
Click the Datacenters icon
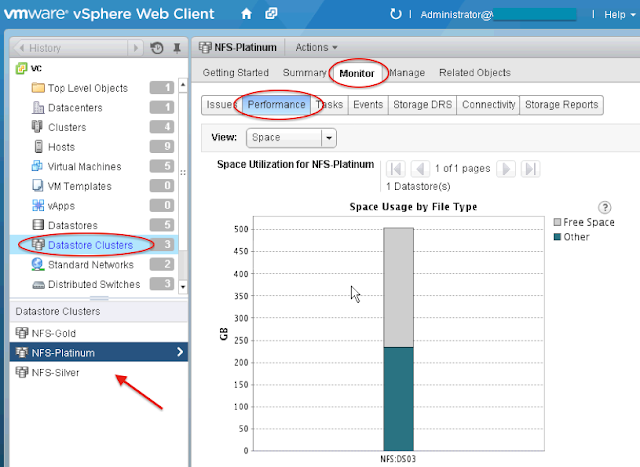(38, 107)
